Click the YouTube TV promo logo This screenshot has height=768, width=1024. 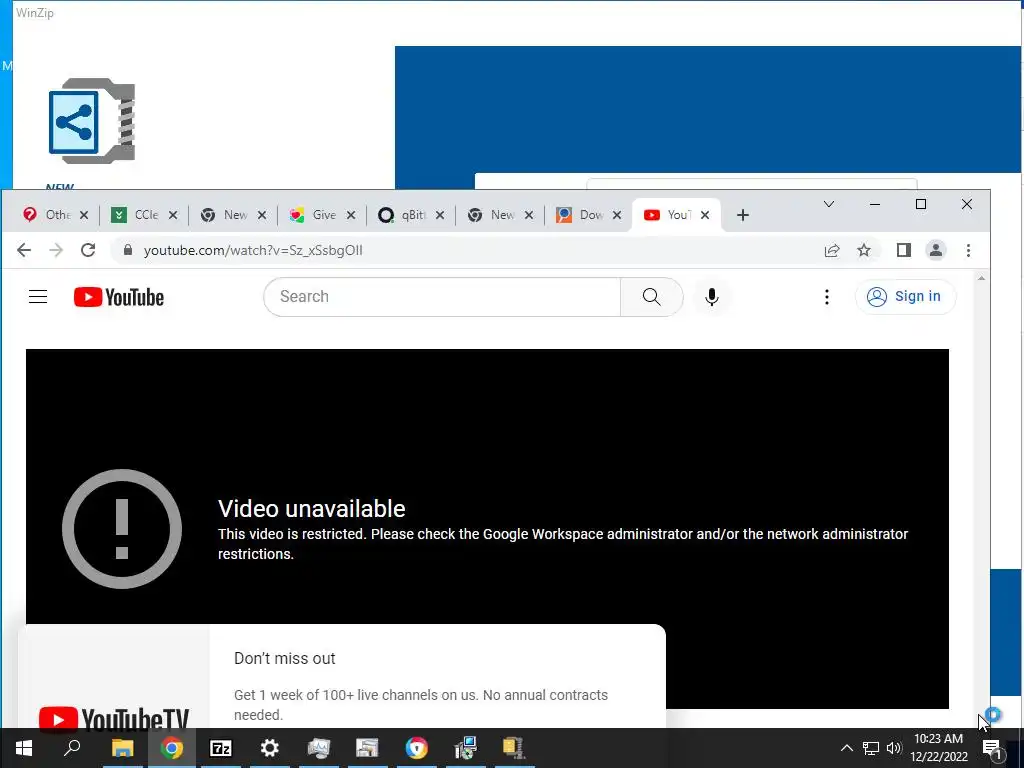pos(114,718)
